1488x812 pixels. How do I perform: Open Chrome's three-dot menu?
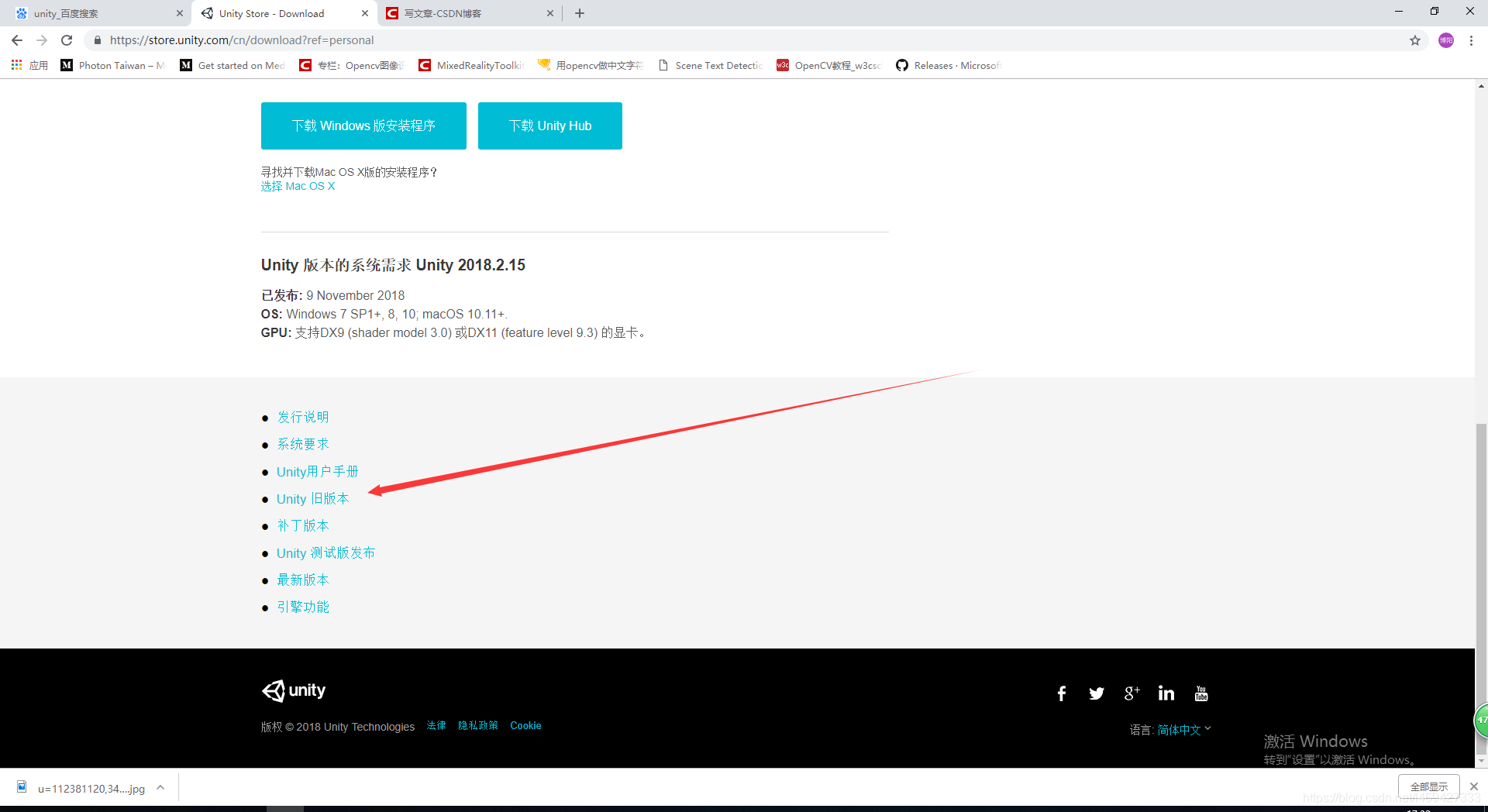tap(1471, 40)
